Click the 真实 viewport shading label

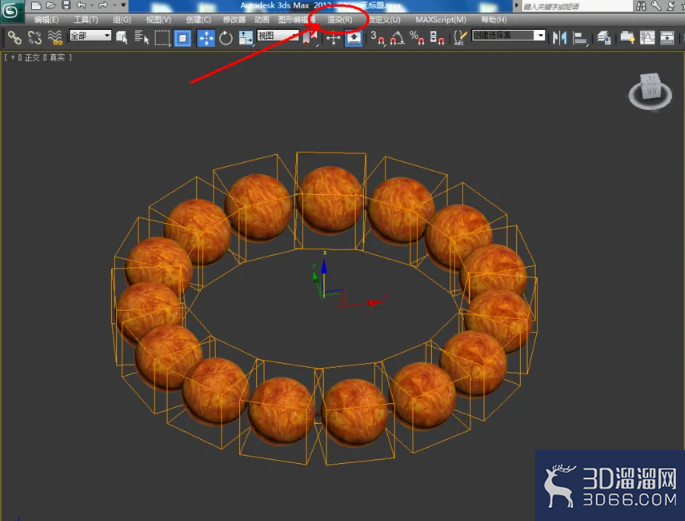click(x=57, y=57)
